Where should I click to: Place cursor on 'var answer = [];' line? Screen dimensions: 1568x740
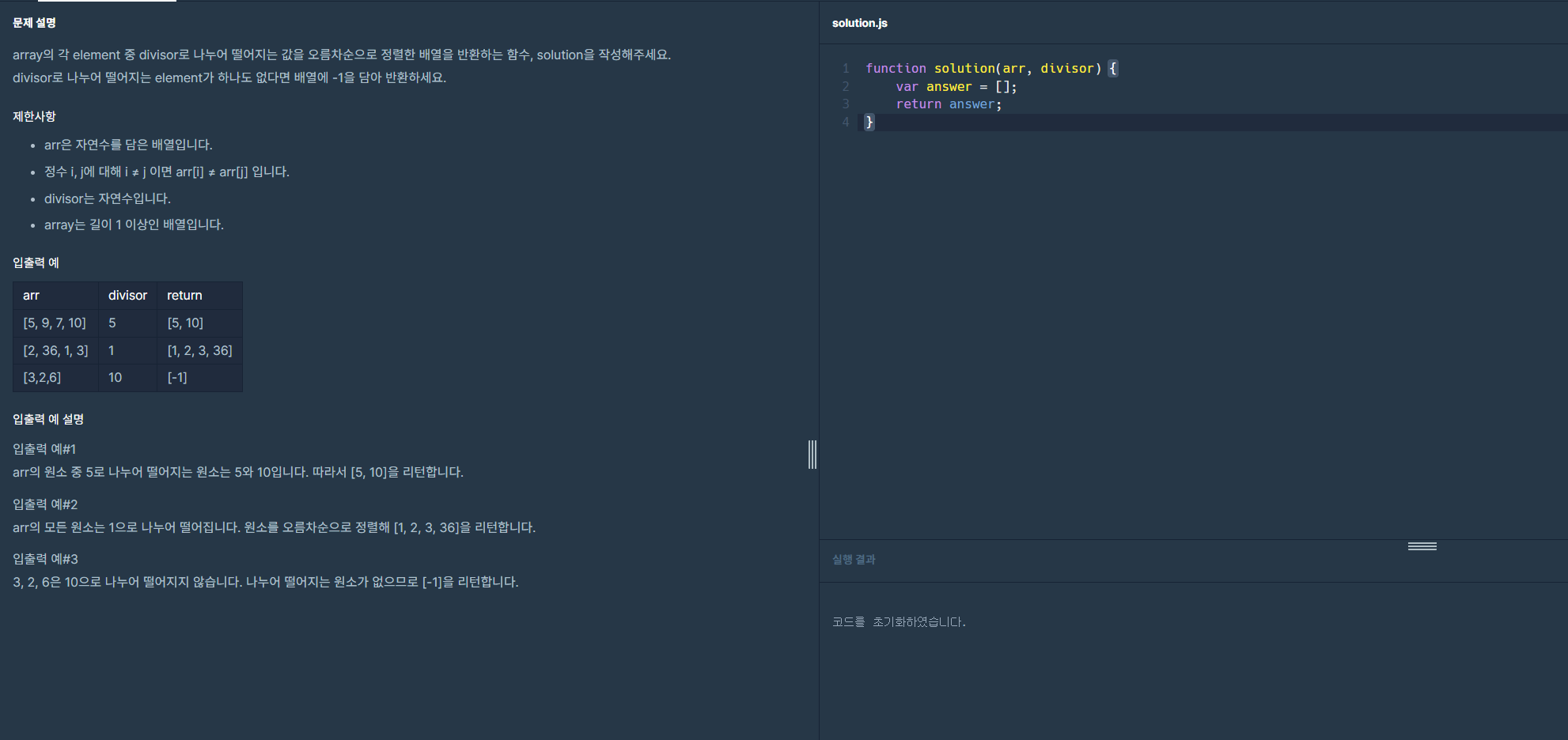(x=956, y=87)
